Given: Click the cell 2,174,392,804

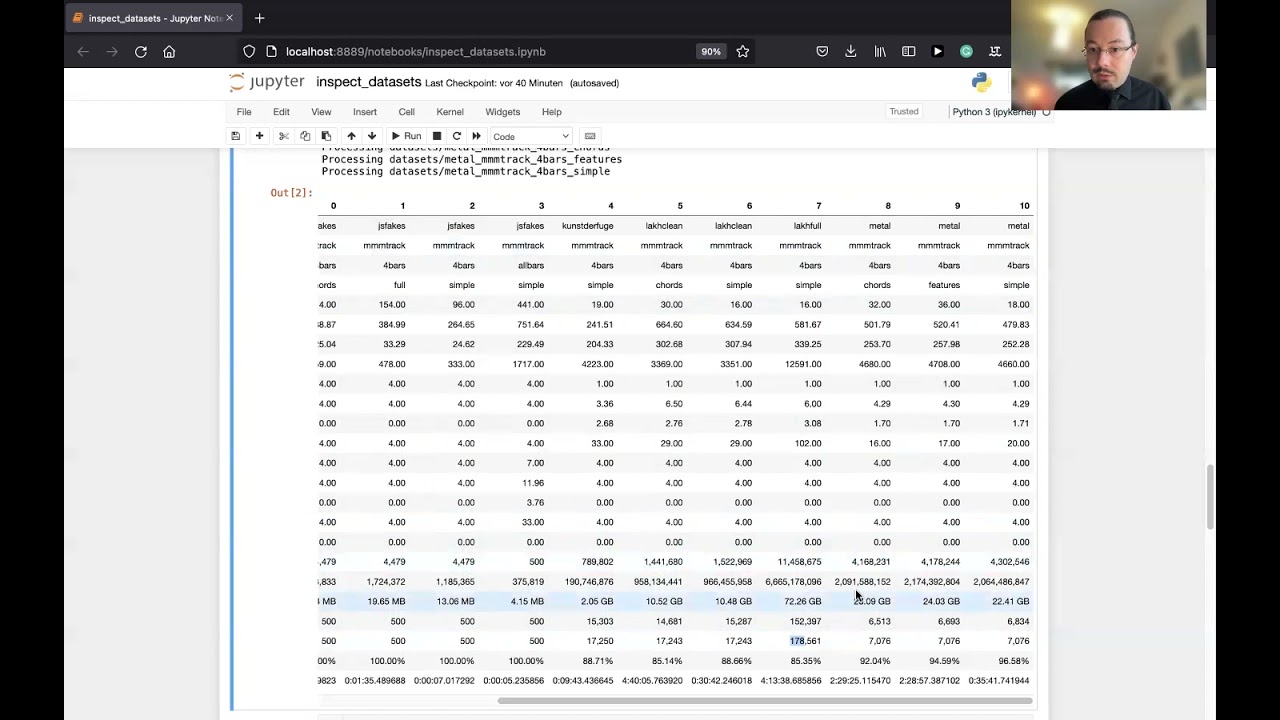Looking at the screenshot, I should pos(932,582).
